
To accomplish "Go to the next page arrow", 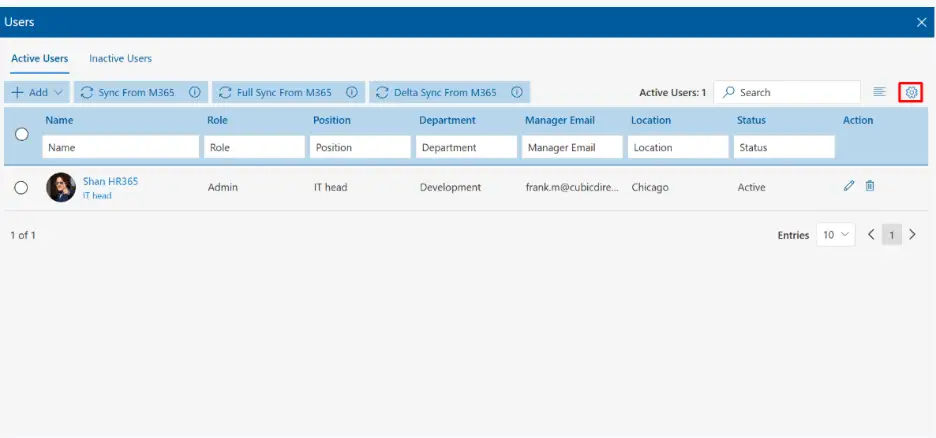I will pyautogui.click(x=912, y=235).
